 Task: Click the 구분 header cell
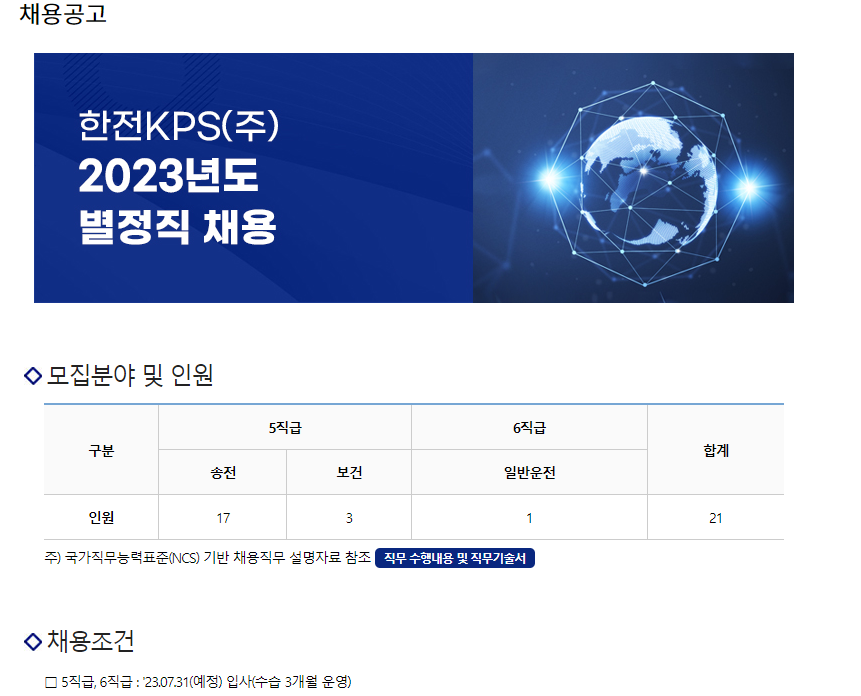click(101, 450)
